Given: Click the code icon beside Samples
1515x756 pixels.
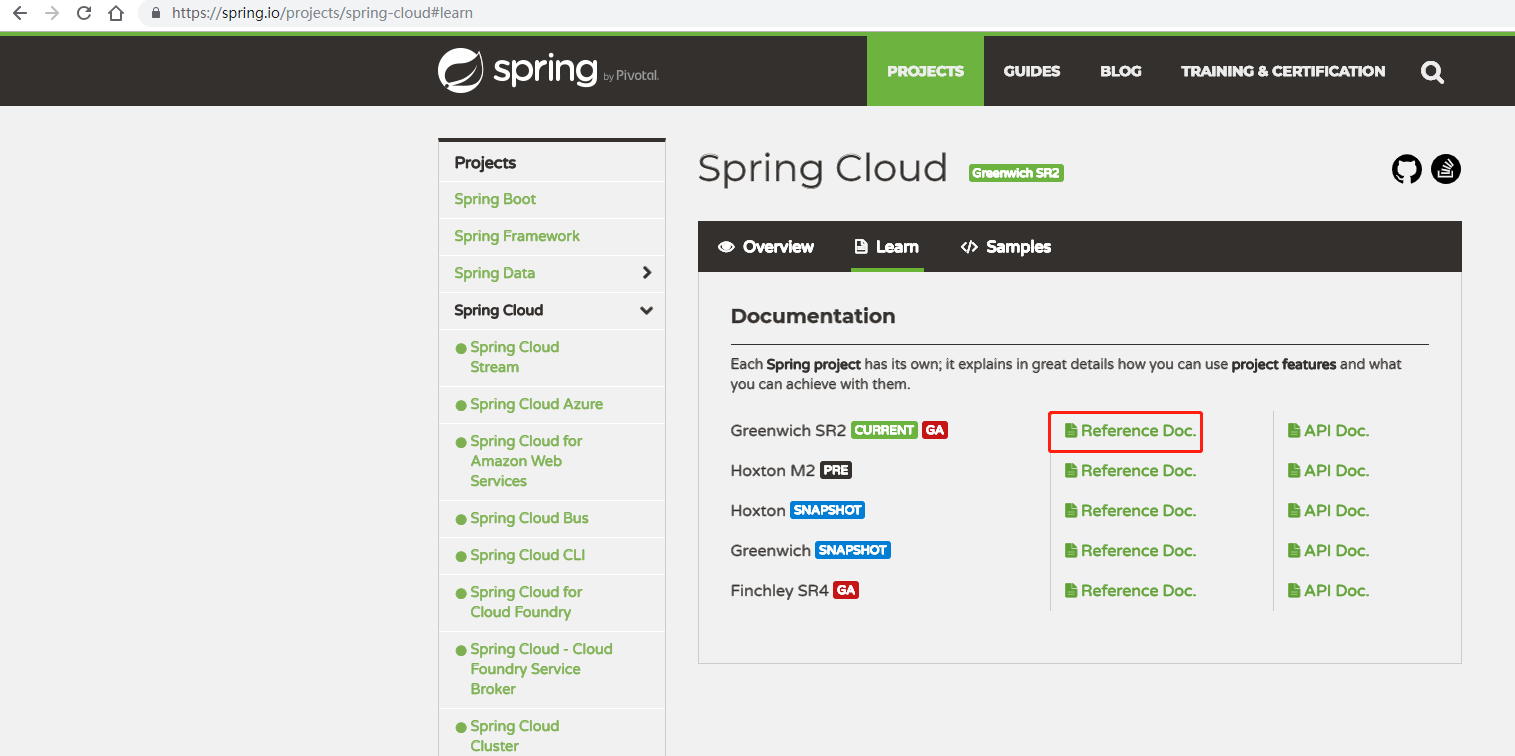Looking at the screenshot, I should click(969, 247).
